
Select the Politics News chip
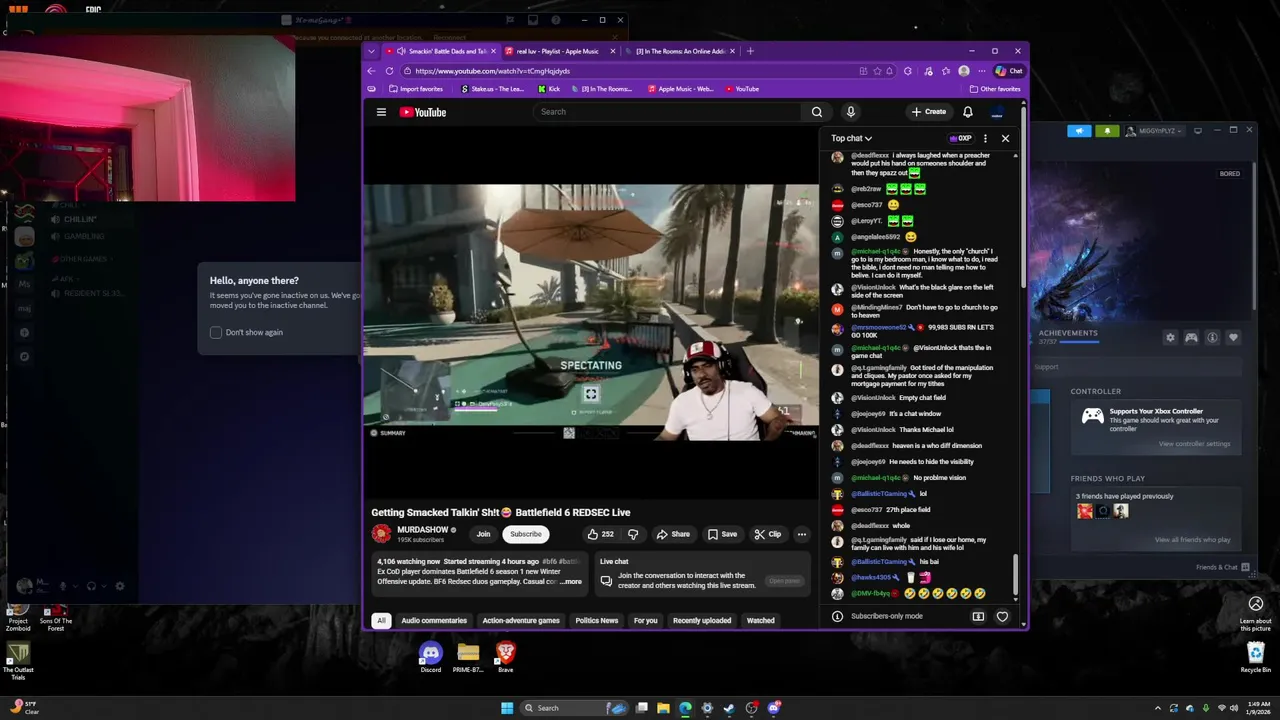coord(597,621)
